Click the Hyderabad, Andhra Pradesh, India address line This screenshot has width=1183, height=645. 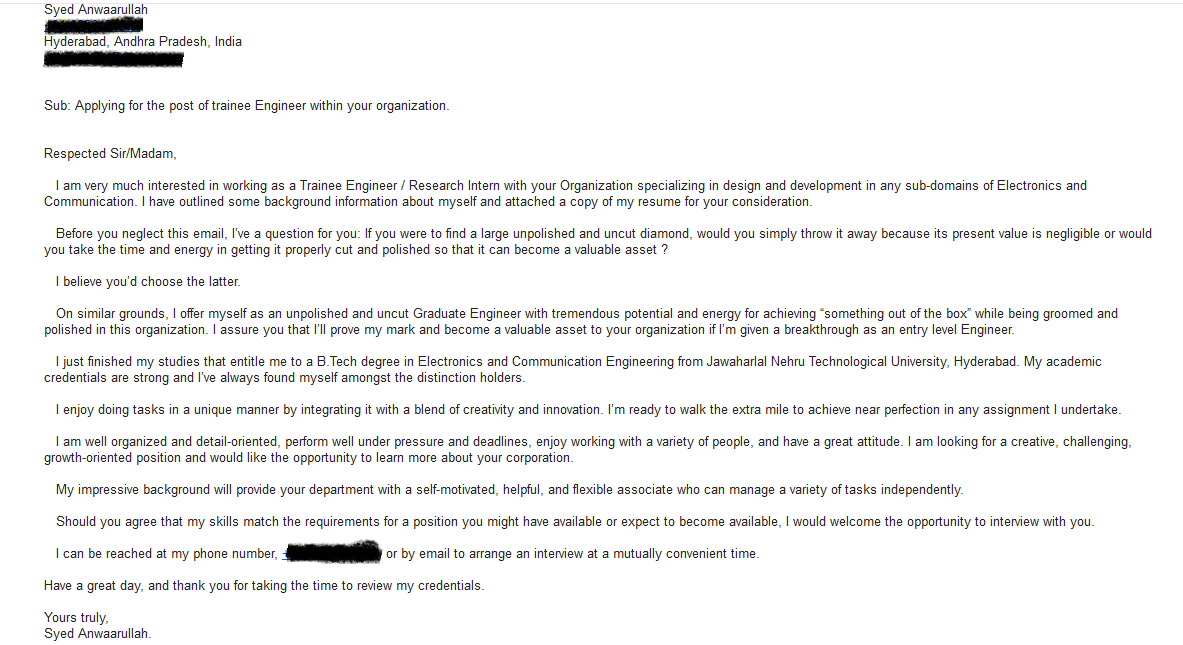click(143, 42)
